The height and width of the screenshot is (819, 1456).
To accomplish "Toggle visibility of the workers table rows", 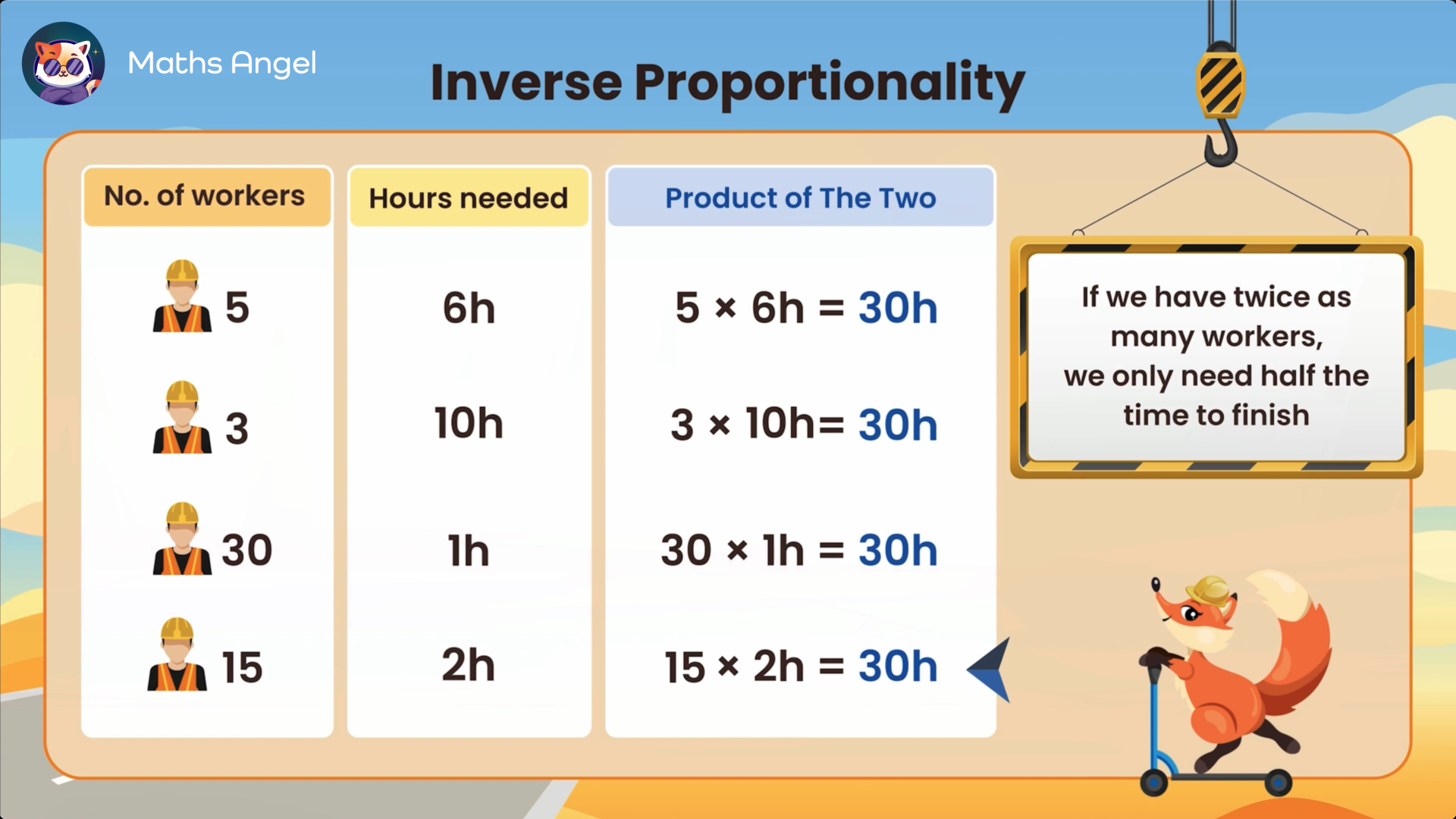I will coord(205,197).
